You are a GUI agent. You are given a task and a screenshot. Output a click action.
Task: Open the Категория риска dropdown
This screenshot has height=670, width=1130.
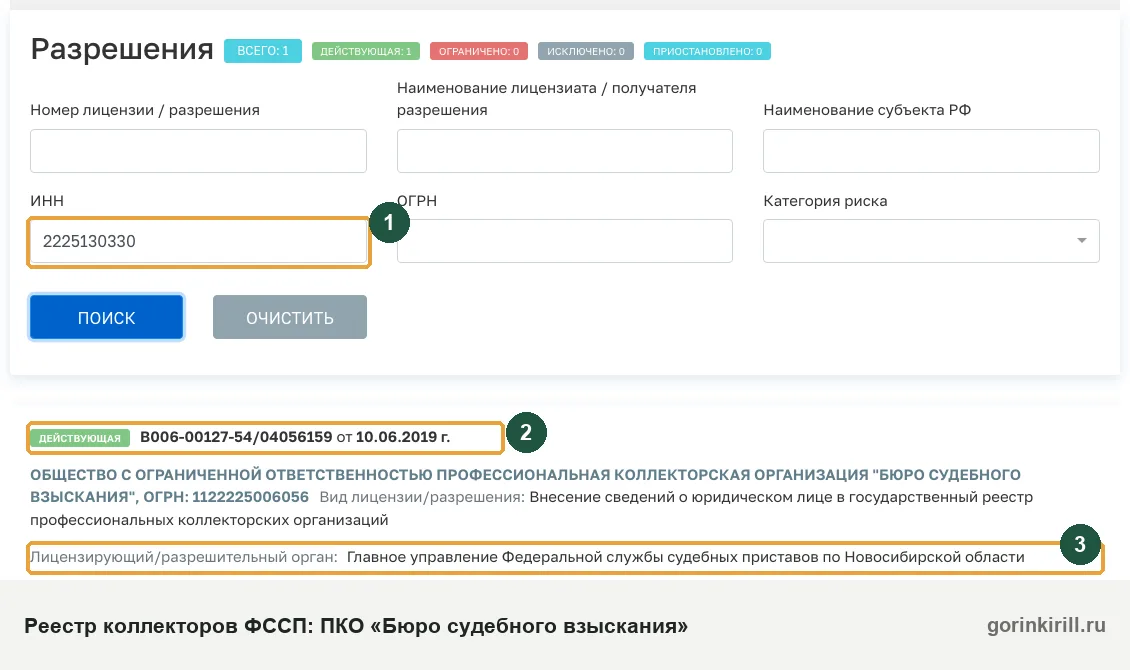[x=931, y=241]
